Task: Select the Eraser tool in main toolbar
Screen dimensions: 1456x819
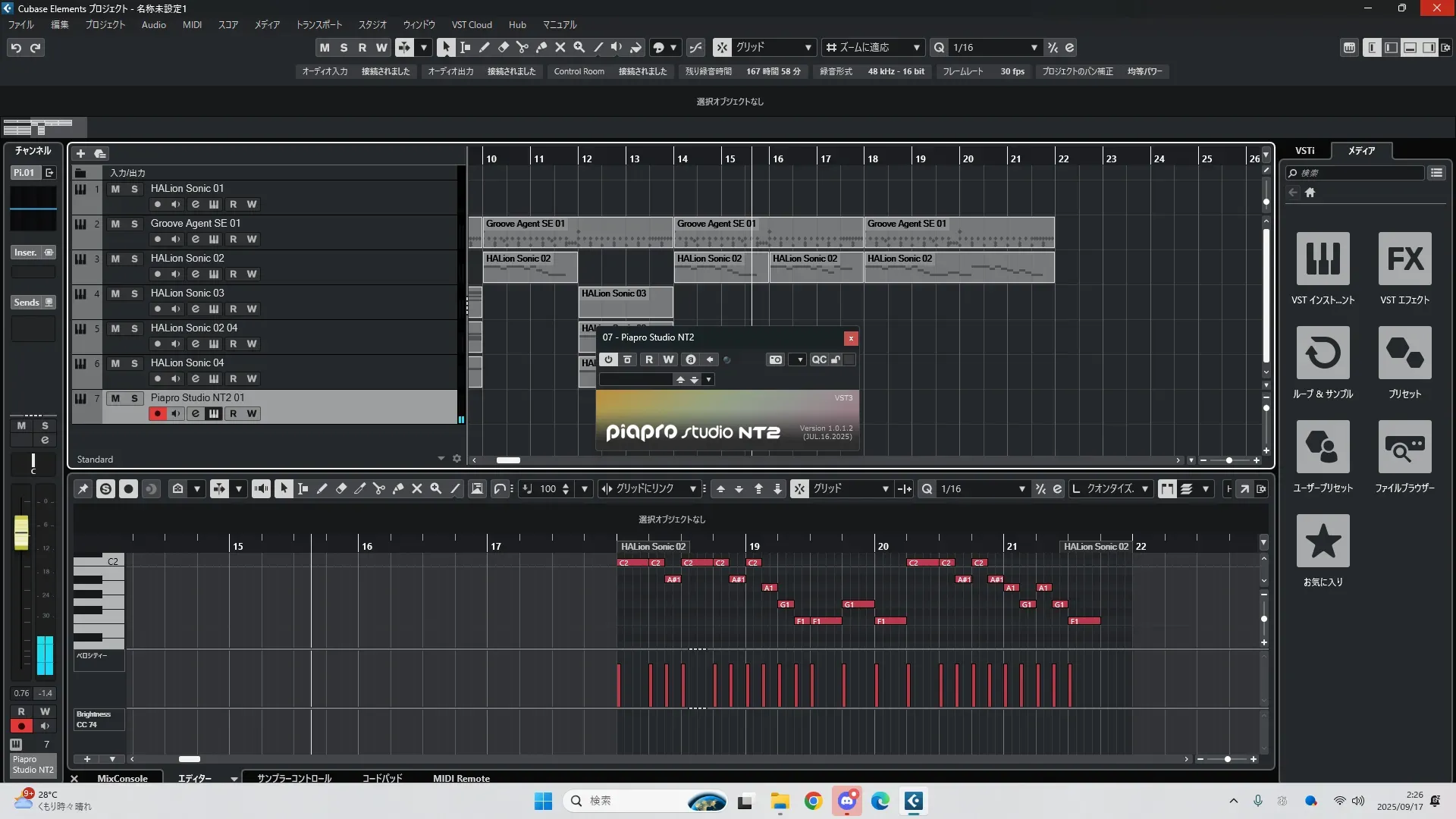Action: tap(504, 47)
